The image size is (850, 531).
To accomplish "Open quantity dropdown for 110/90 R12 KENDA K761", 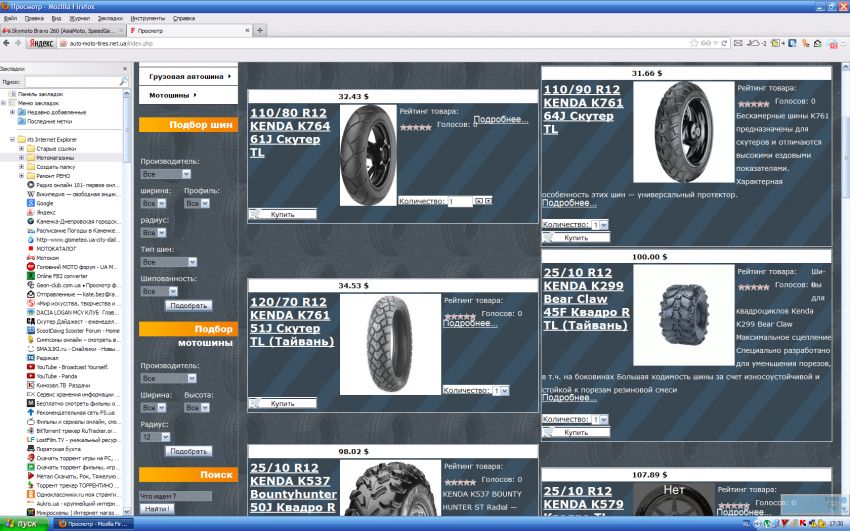I will [600, 224].
